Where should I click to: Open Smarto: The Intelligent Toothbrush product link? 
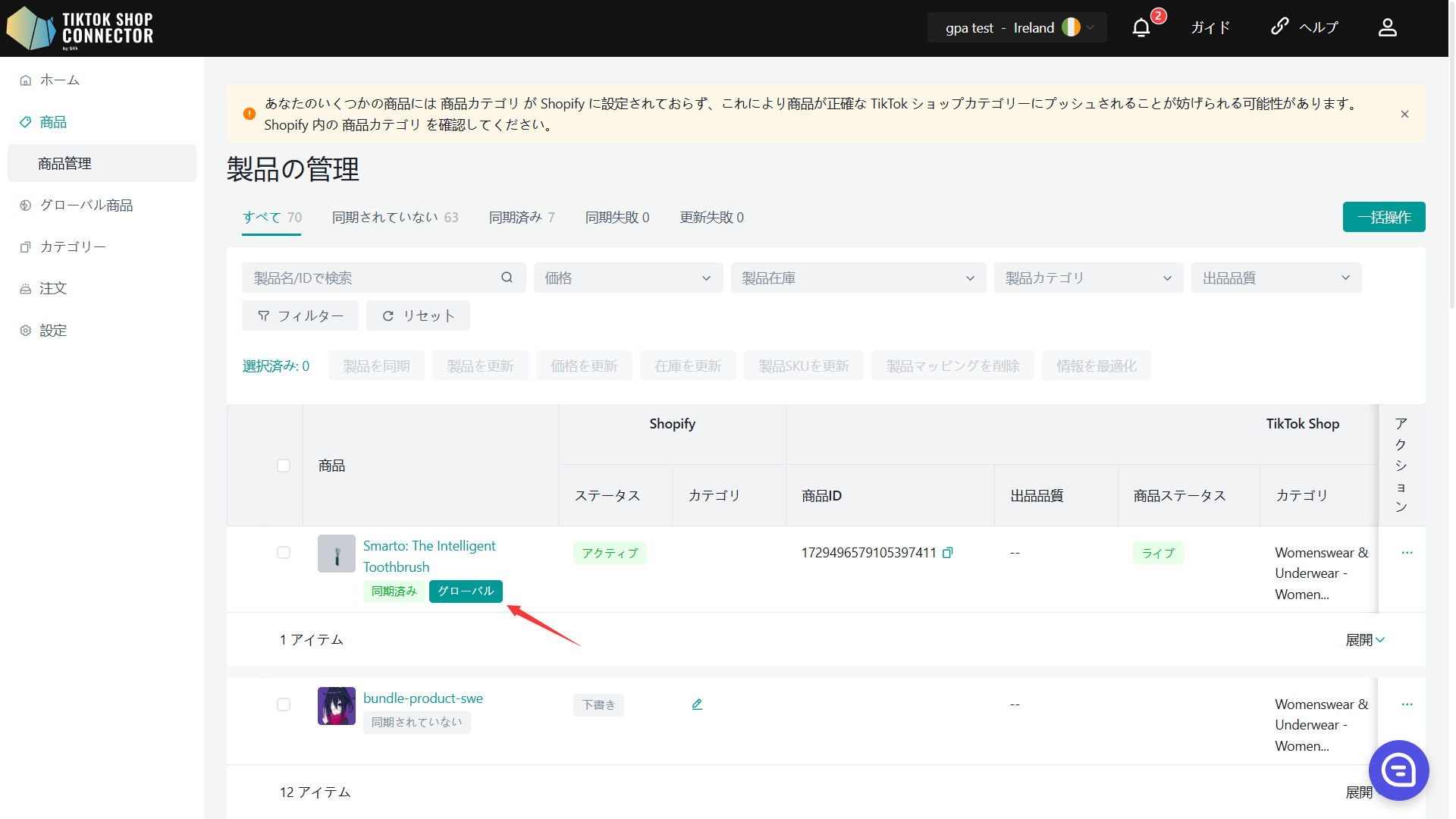pyautogui.click(x=429, y=556)
